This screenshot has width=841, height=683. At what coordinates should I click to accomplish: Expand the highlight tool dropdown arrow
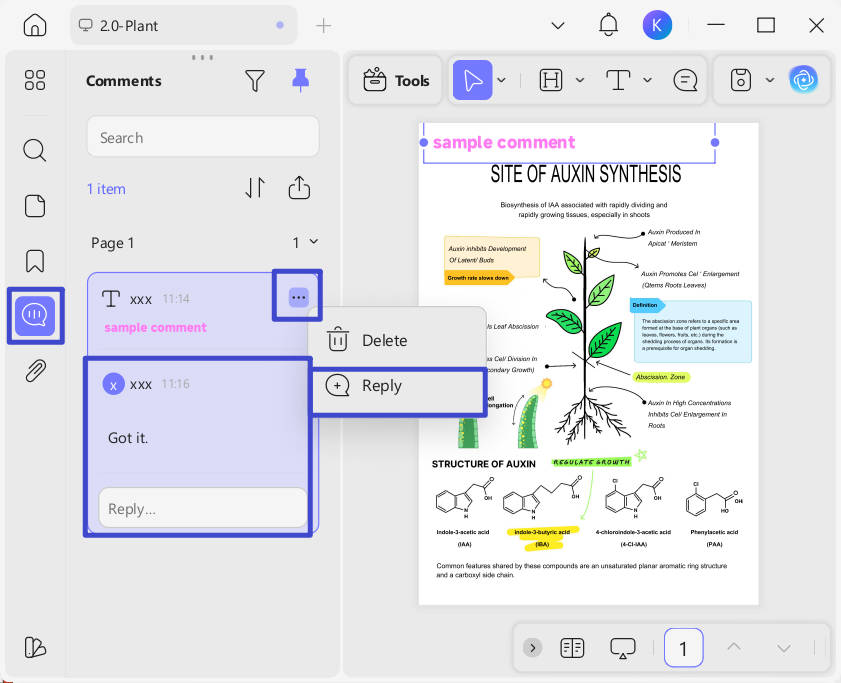pyautogui.click(x=580, y=80)
